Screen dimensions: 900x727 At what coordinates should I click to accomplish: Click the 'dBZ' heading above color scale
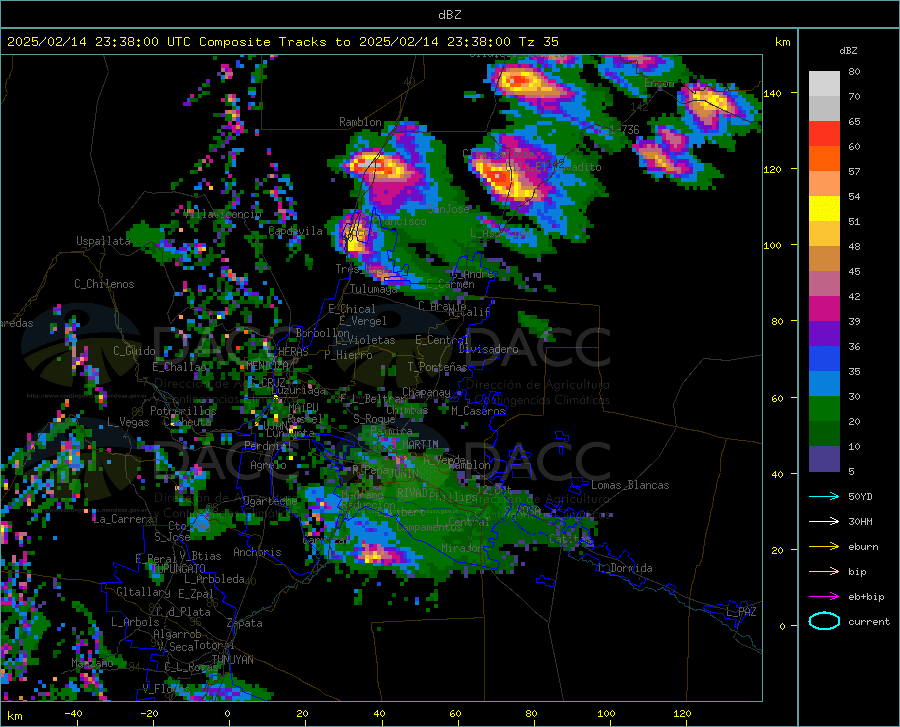pos(848,50)
